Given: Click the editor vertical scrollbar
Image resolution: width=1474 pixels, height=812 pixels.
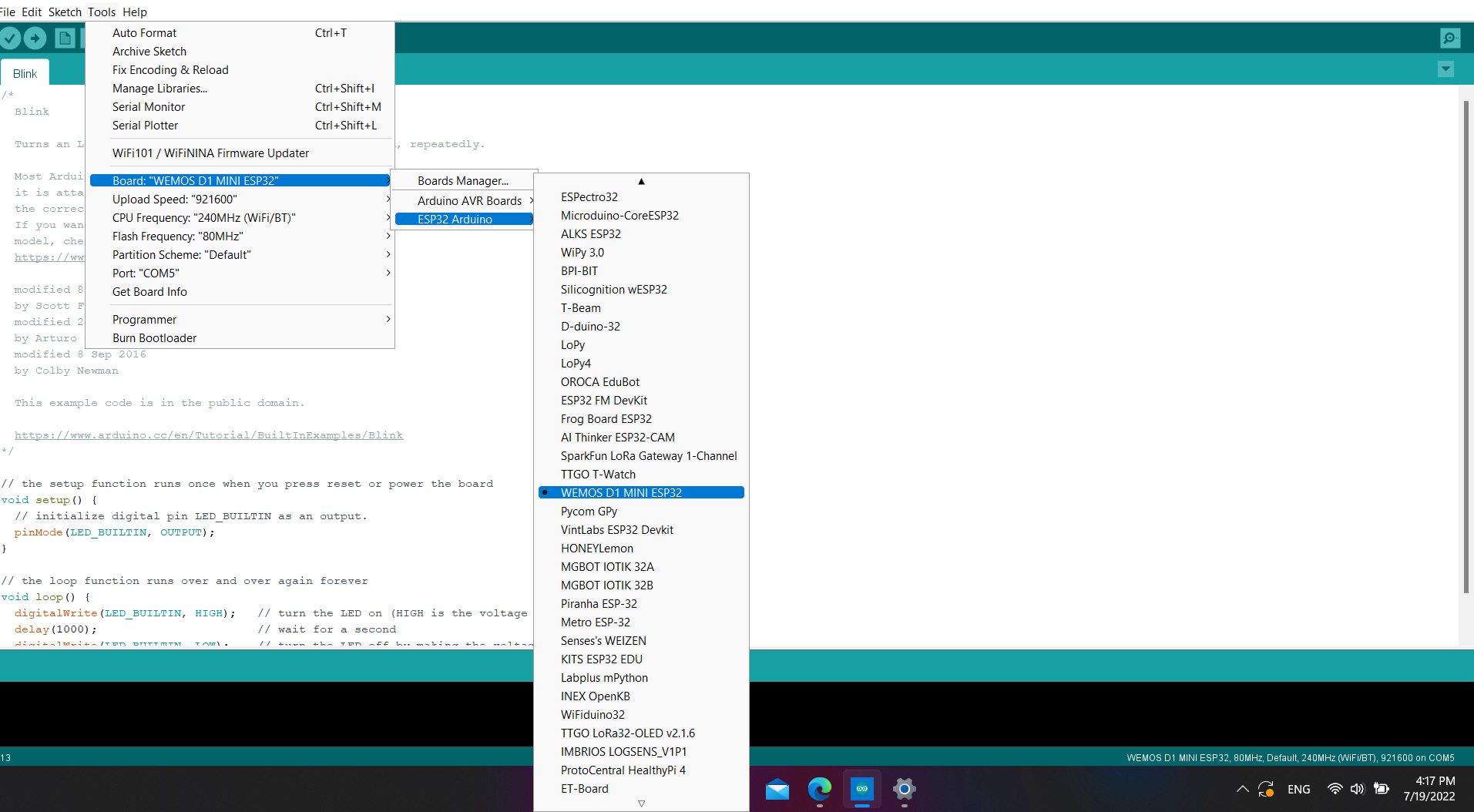Looking at the screenshot, I should 1466,347.
